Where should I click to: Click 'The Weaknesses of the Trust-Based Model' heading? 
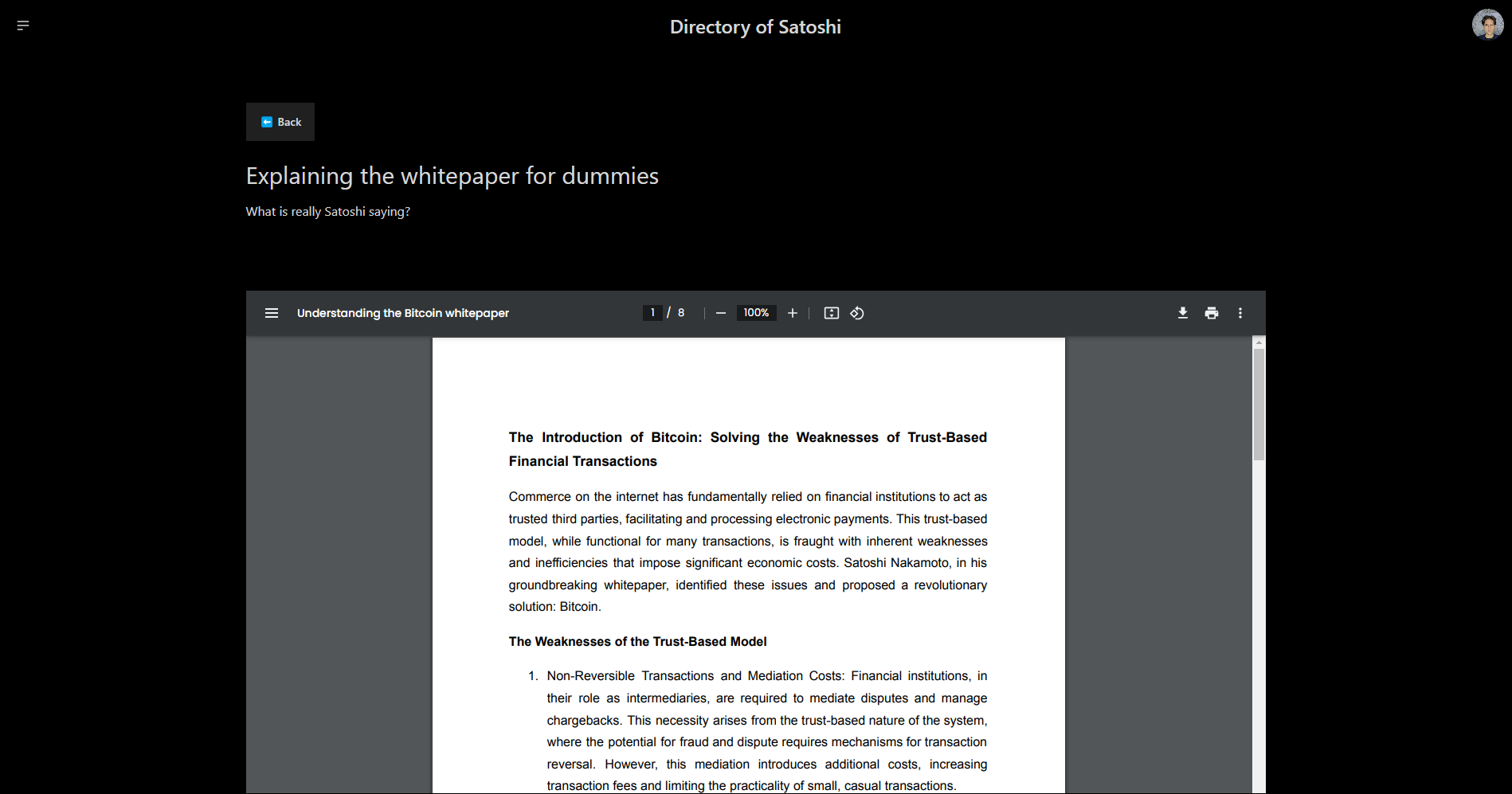pyautogui.click(x=637, y=642)
